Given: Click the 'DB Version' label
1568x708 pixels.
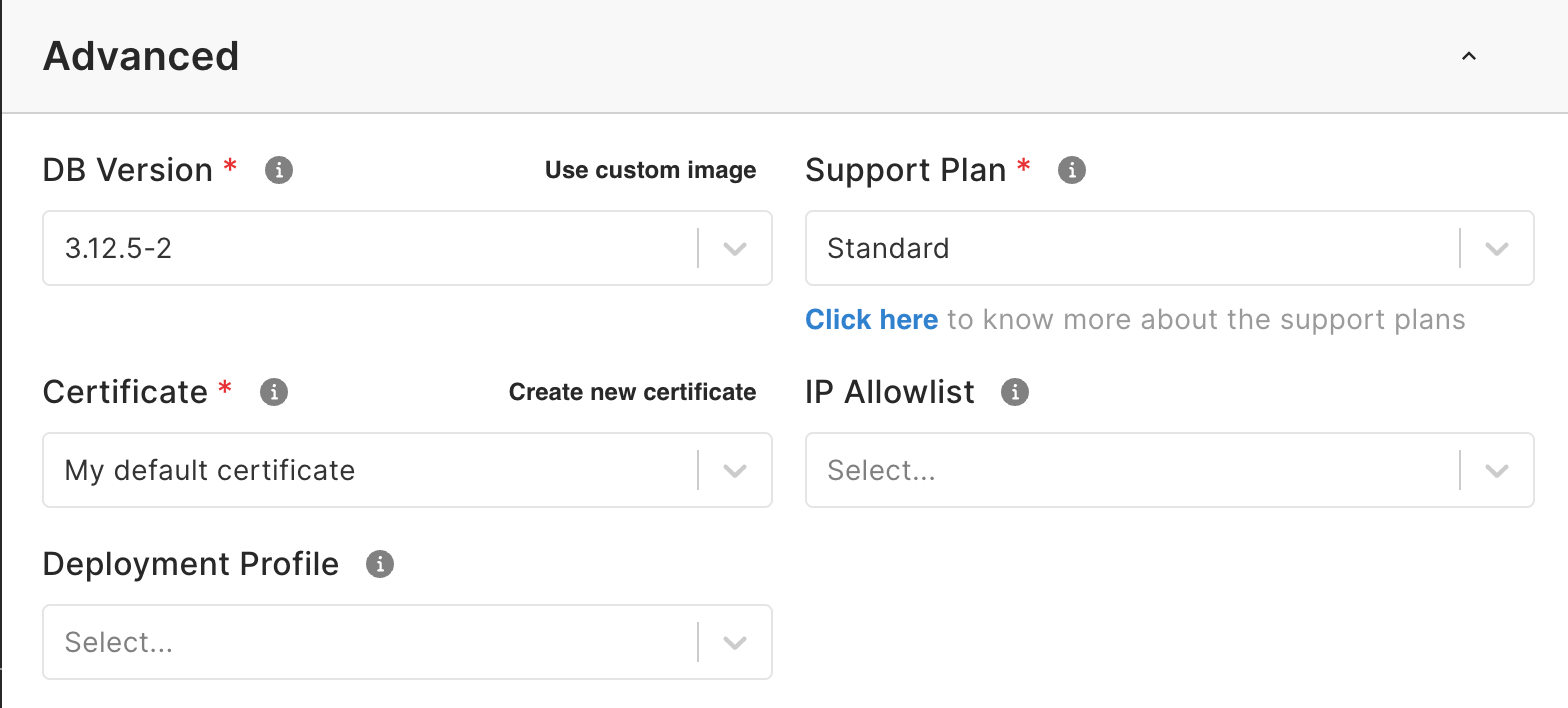Looking at the screenshot, I should point(128,170).
